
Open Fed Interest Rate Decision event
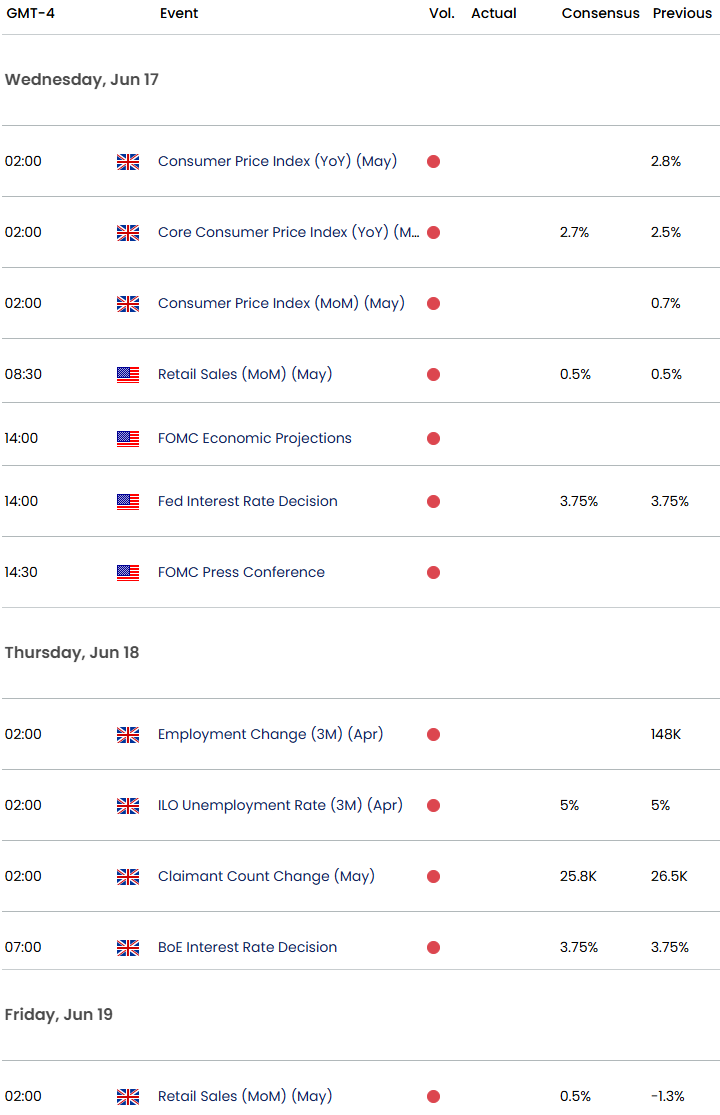coord(247,501)
